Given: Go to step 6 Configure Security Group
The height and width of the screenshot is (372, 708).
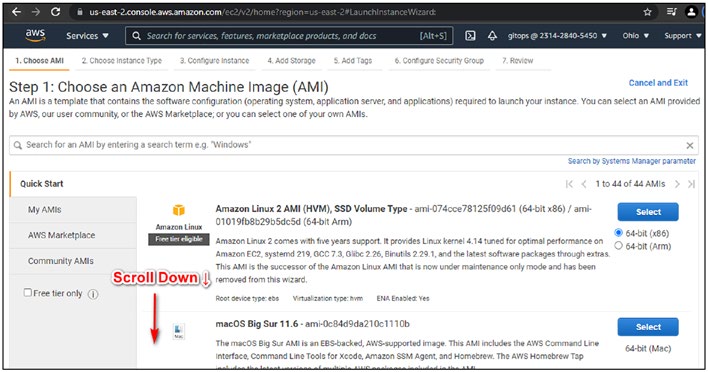Looking at the screenshot, I should 439,60.
